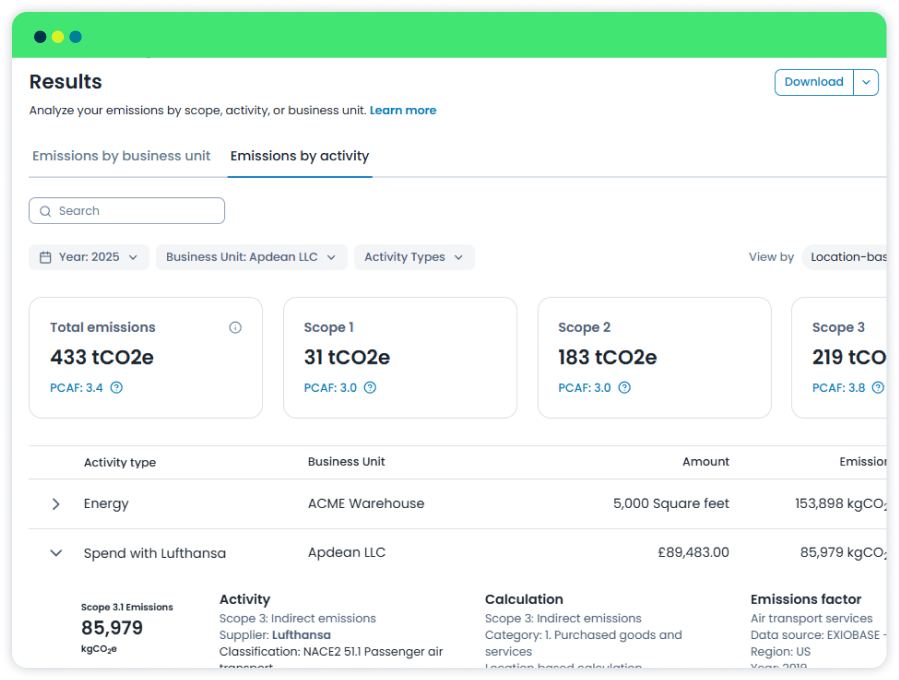Click the Amount column header
Viewport: 899px width, 680px height.
click(705, 462)
